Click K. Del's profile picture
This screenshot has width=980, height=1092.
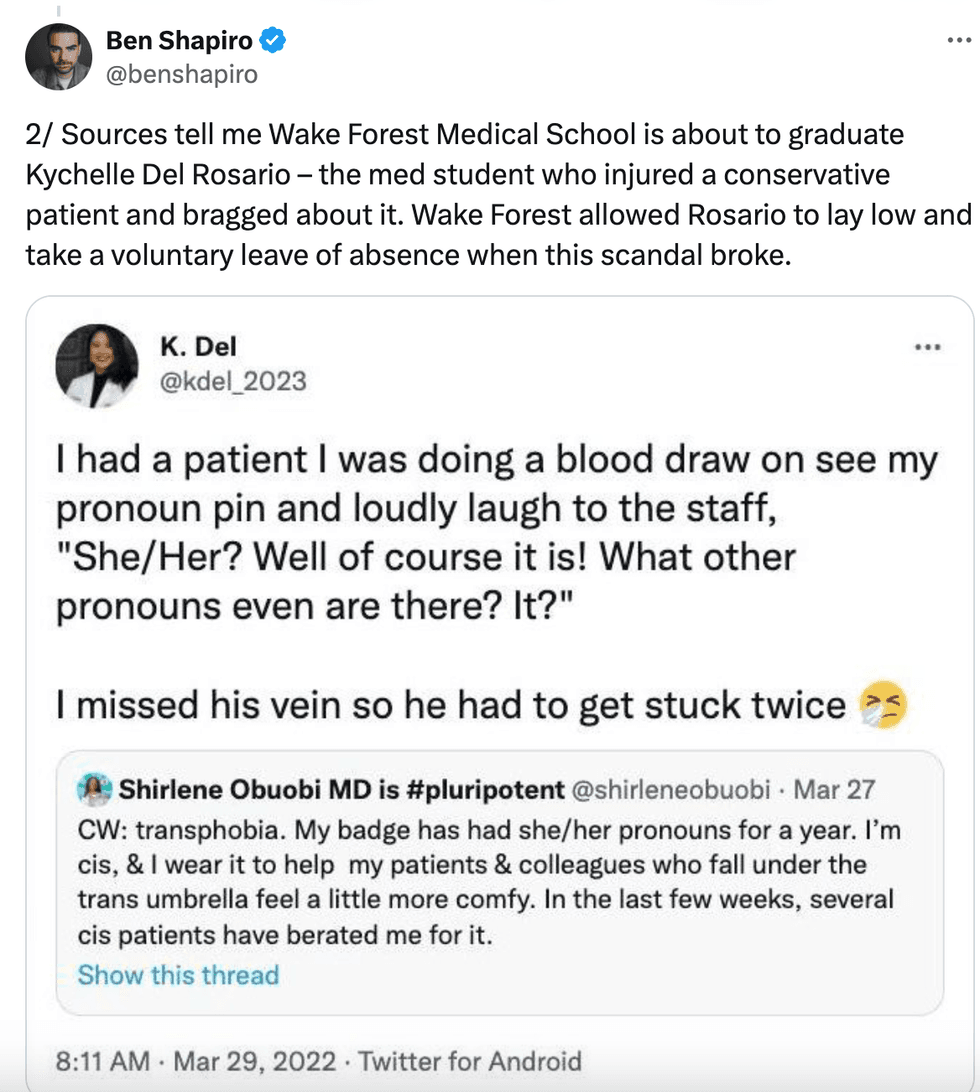point(96,365)
